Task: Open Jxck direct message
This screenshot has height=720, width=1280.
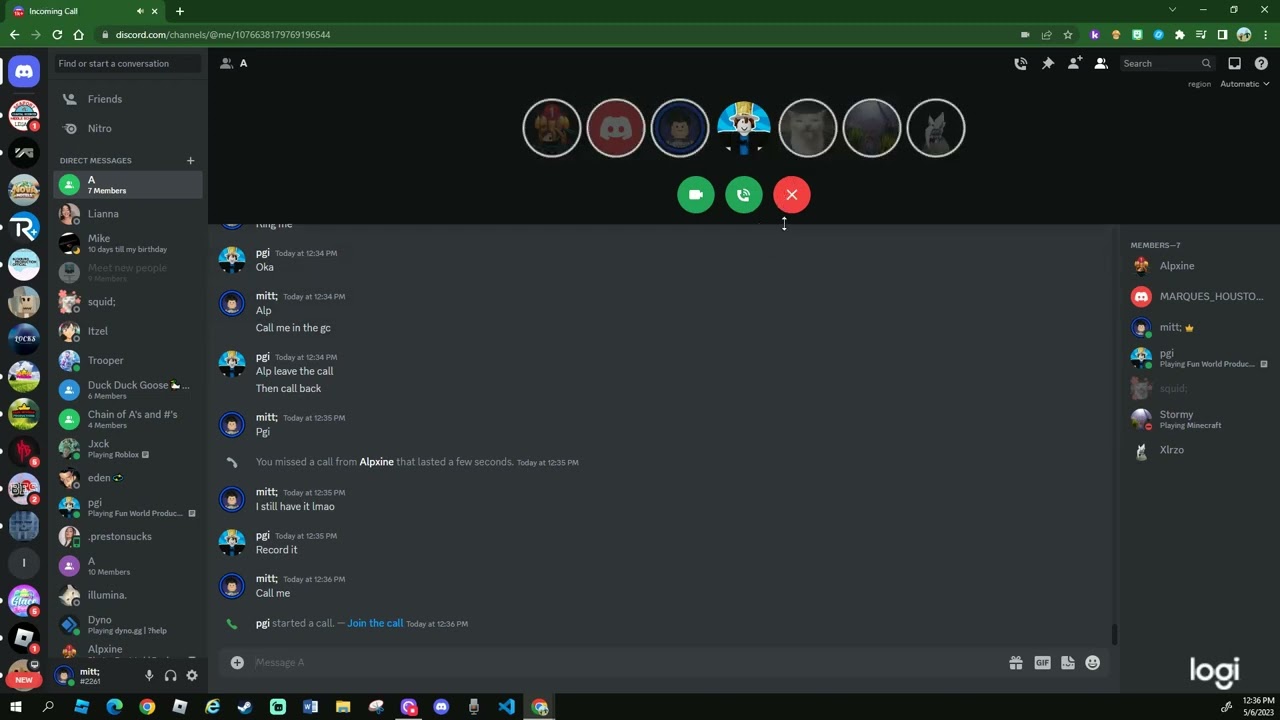Action: (x=128, y=448)
